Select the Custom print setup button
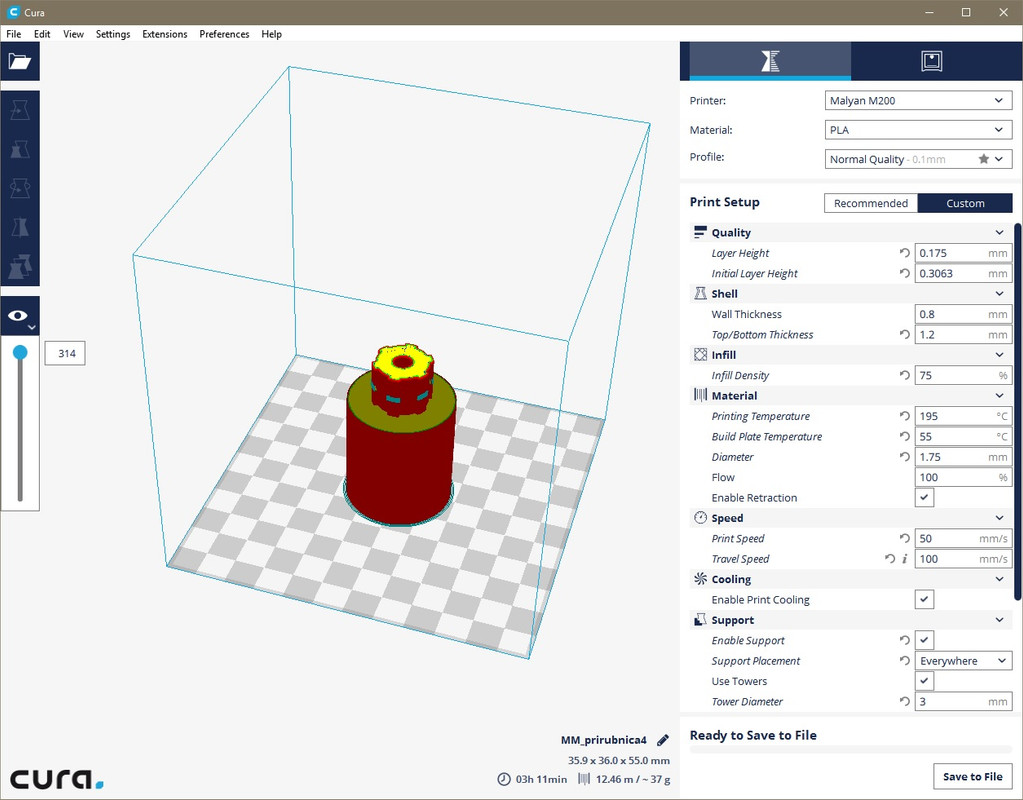Screen dimensions: 1023x800 [x=965, y=203]
